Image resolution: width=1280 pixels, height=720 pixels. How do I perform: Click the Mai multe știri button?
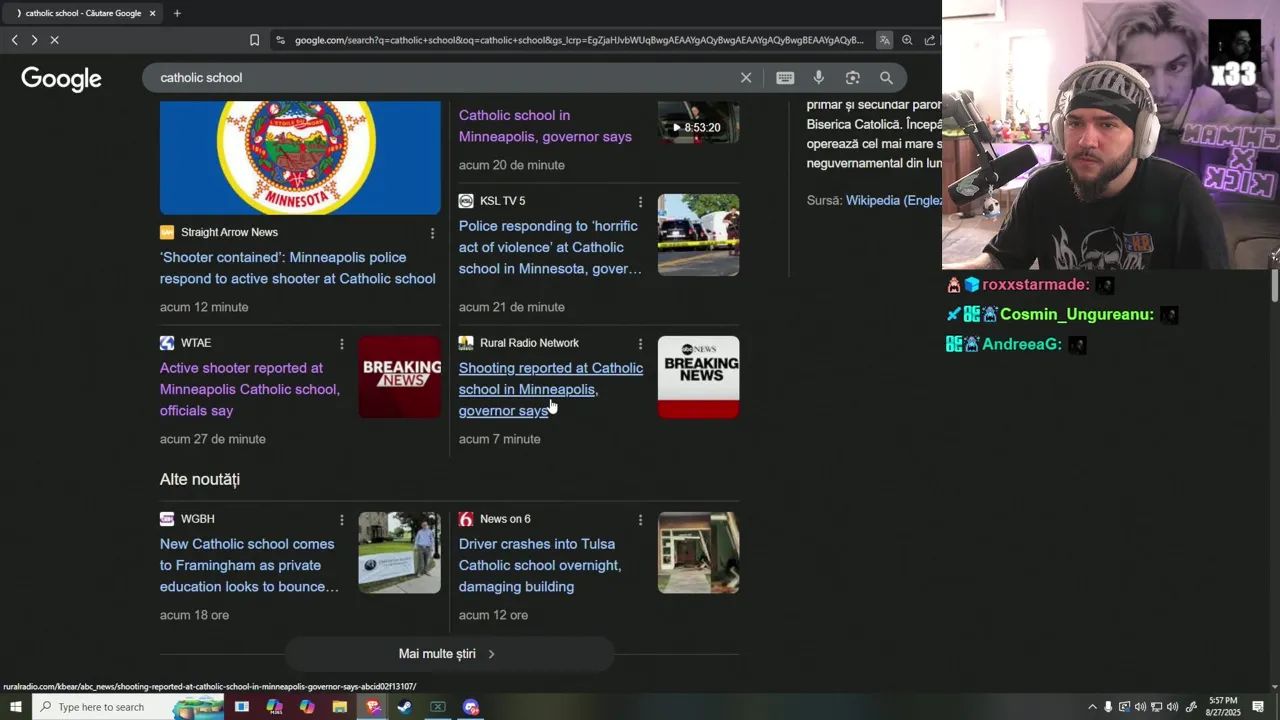[x=449, y=654]
